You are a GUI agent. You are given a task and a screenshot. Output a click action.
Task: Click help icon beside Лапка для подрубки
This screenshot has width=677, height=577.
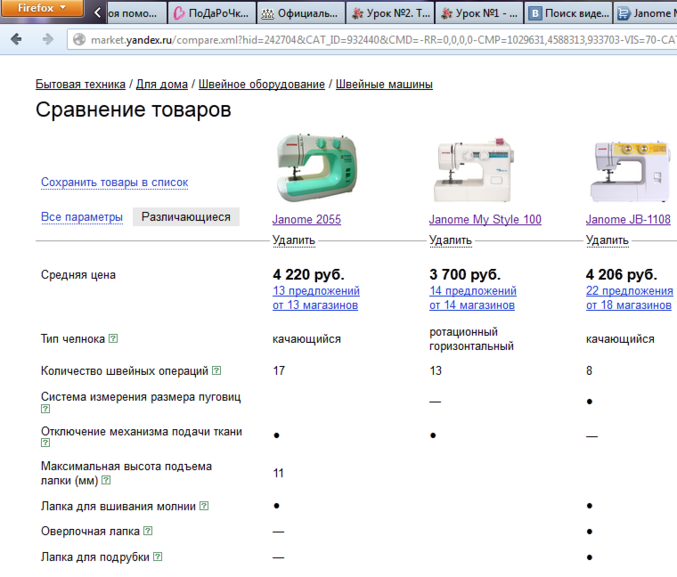pyautogui.click(x=158, y=557)
